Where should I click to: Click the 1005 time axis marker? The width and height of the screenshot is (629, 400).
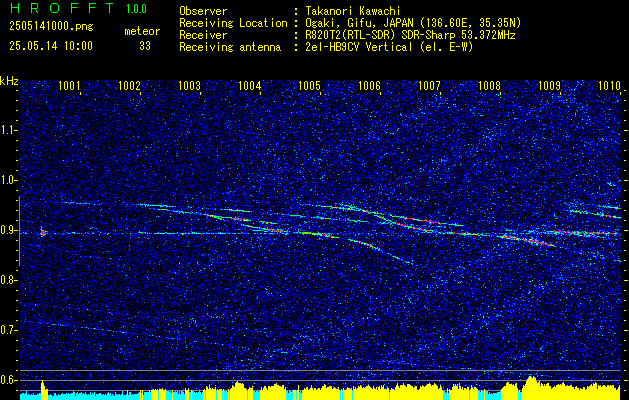[310, 85]
